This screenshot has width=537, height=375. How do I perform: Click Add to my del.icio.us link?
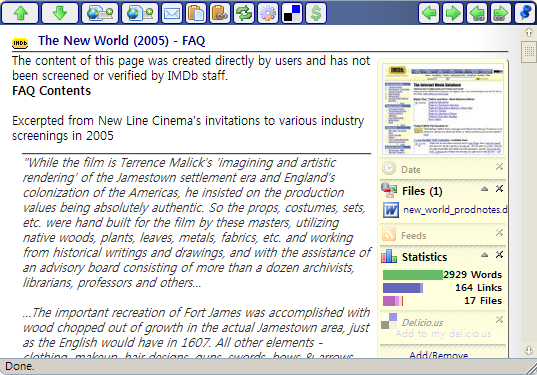tap(443, 334)
